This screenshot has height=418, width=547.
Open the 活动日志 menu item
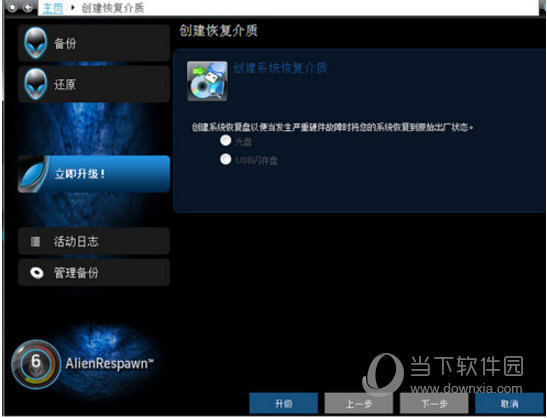(94, 241)
